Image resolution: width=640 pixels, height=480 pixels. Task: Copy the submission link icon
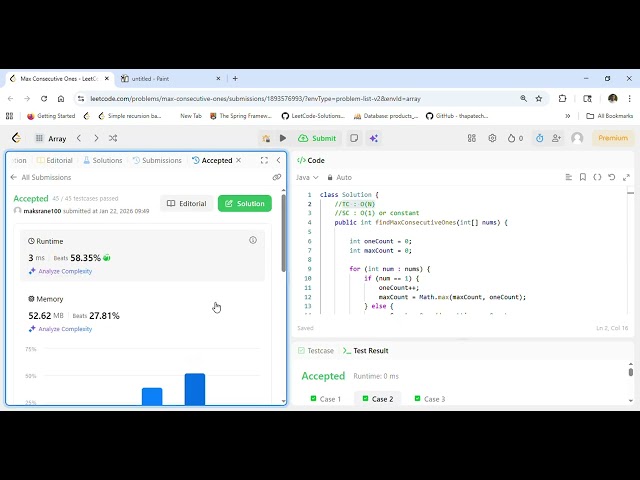click(277, 177)
